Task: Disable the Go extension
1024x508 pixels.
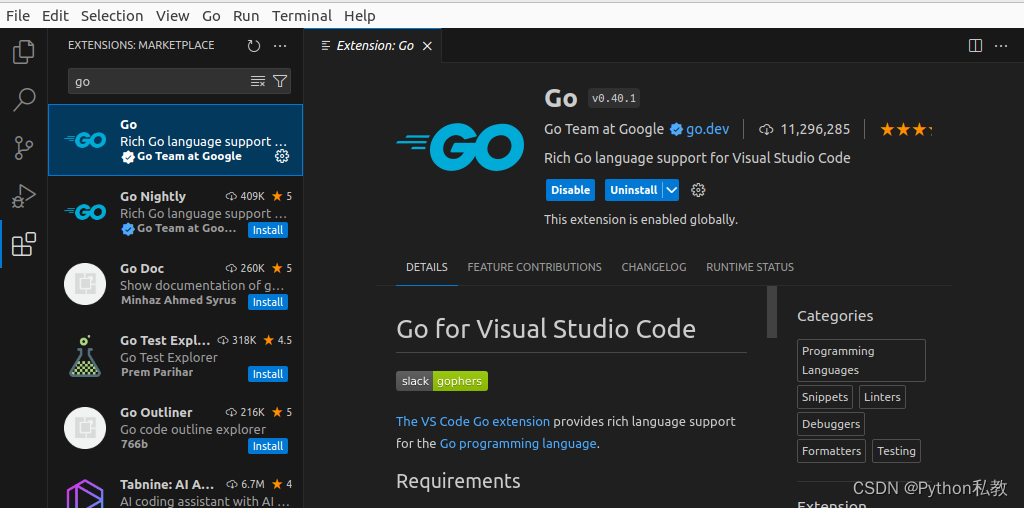Action: tap(570, 190)
